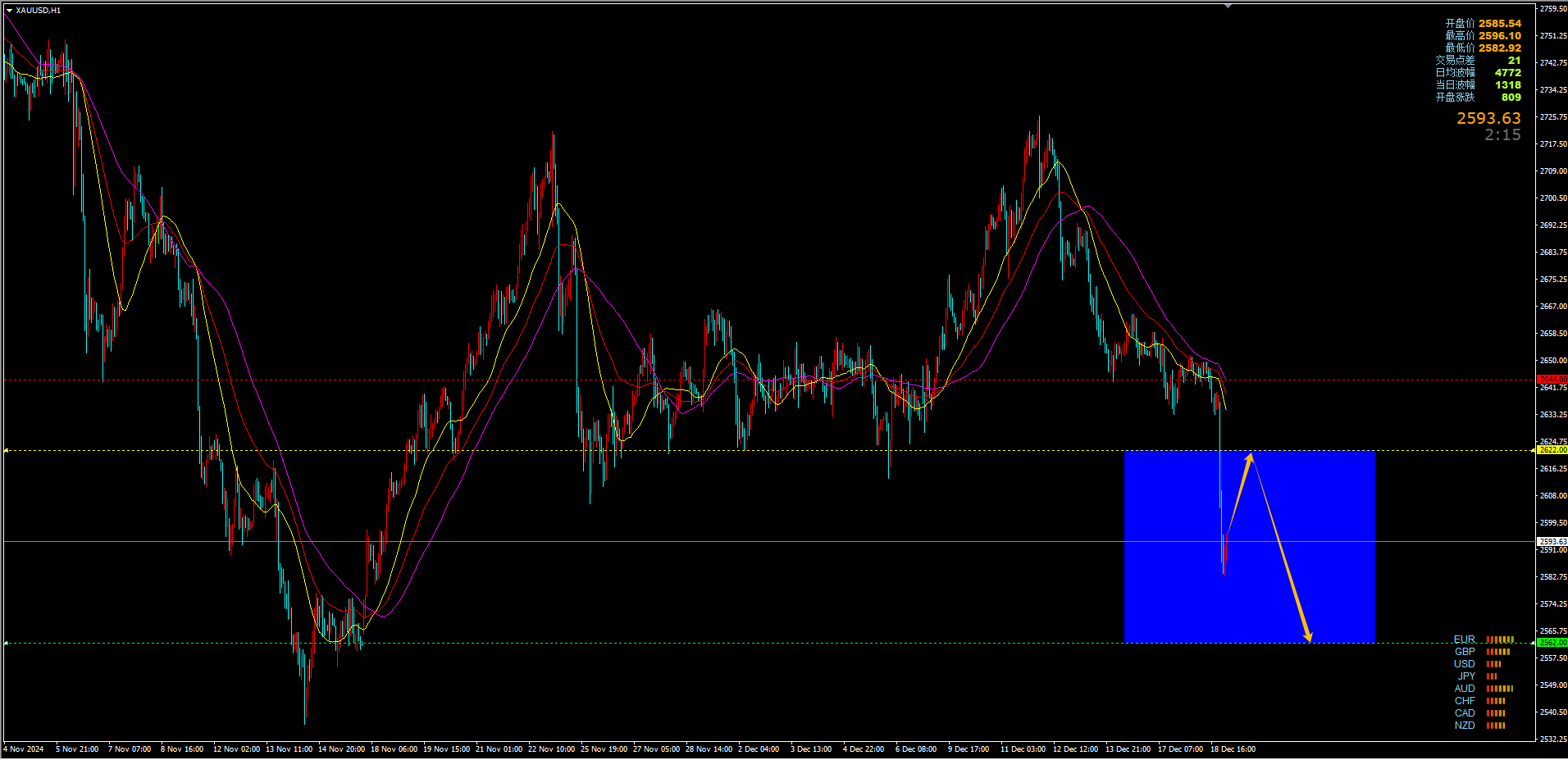
Task: Click the green 2562.00 price level label
Action: pos(1552,643)
